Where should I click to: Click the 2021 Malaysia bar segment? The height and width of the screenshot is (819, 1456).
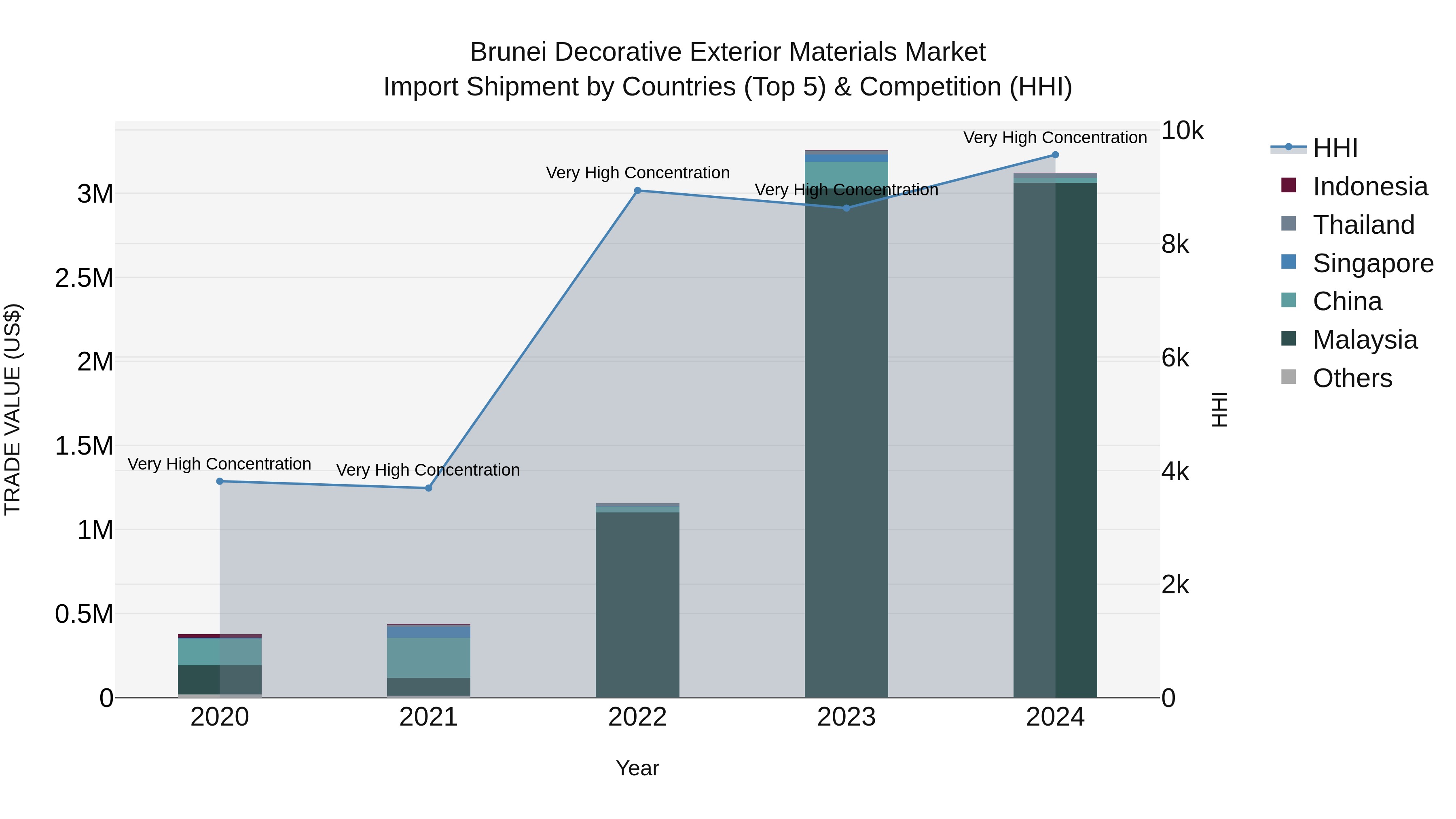click(x=428, y=687)
